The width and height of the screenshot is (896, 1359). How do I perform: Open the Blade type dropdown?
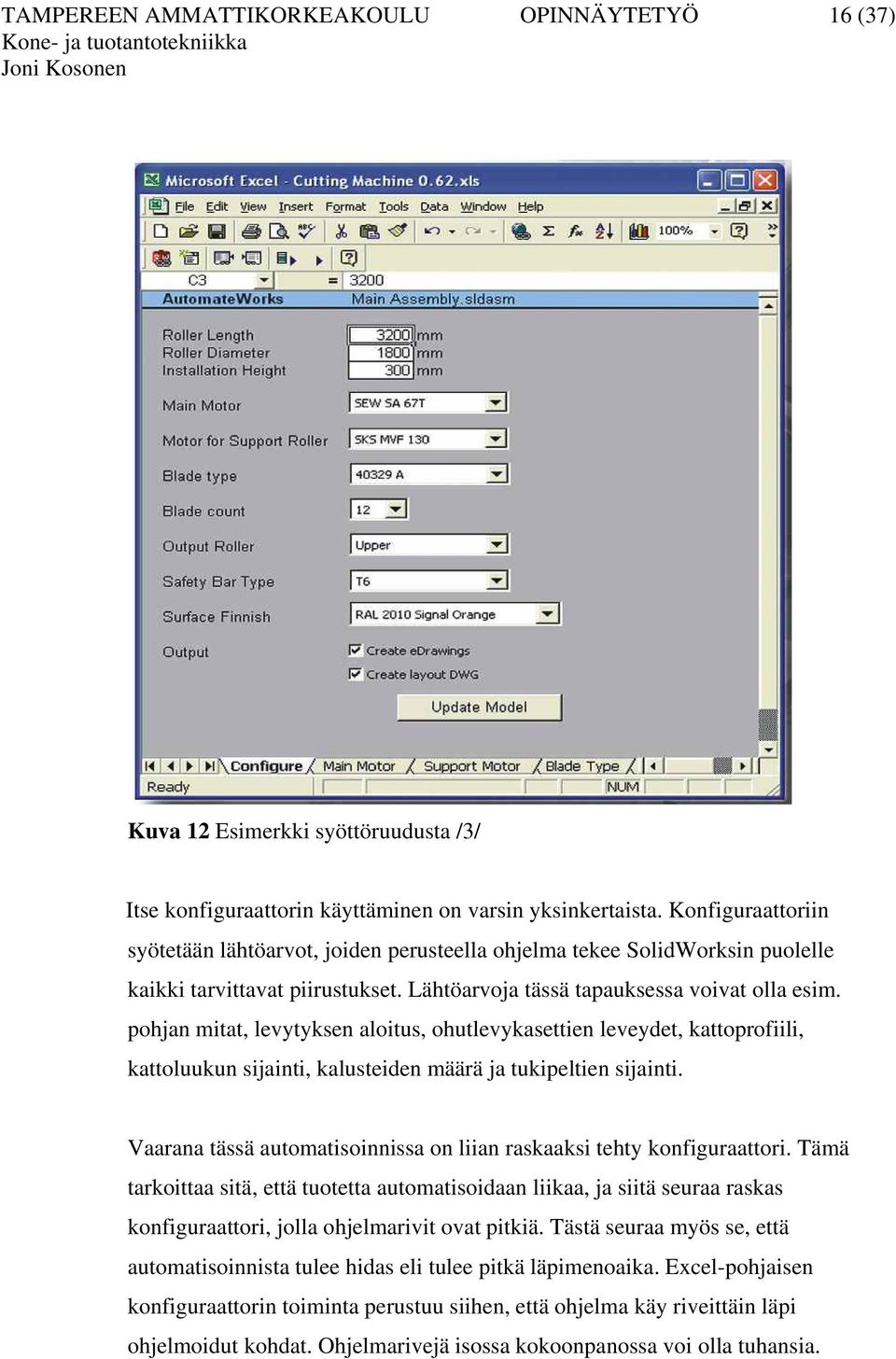click(497, 474)
